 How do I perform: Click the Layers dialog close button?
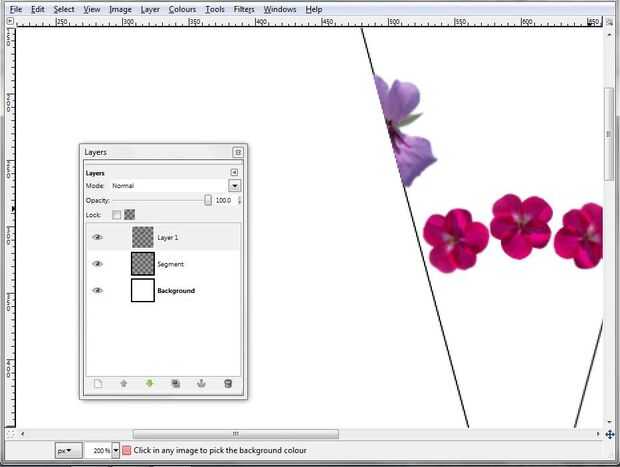tap(238, 152)
